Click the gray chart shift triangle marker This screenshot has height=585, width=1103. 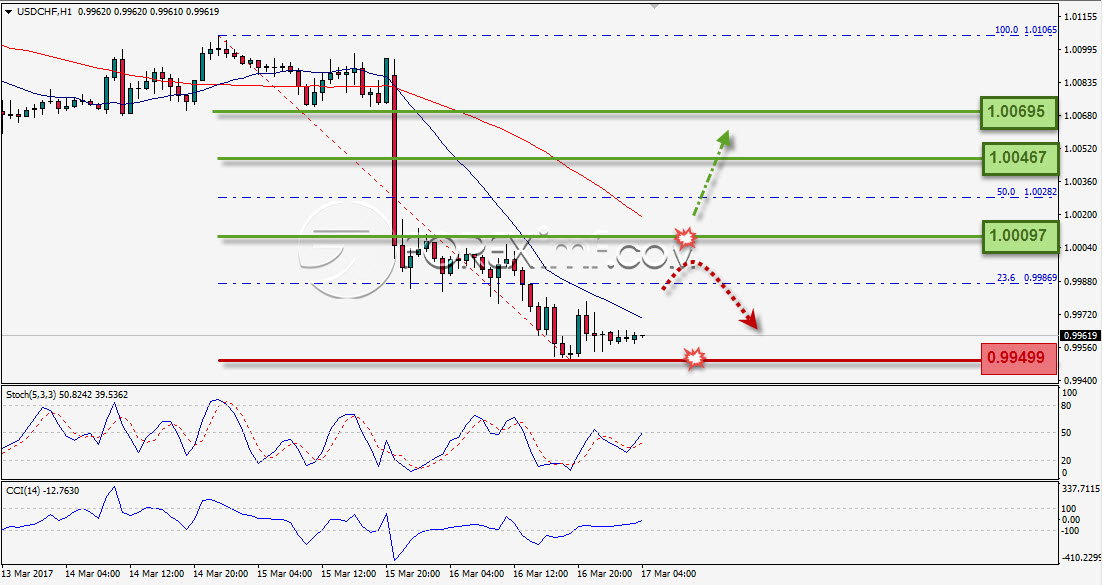tap(654, 6)
